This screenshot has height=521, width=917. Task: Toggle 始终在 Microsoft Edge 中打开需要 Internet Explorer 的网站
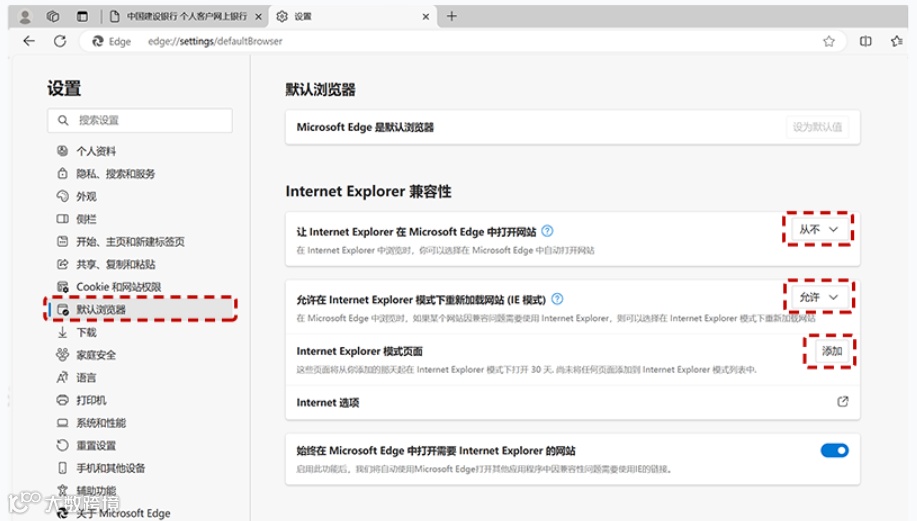(835, 450)
